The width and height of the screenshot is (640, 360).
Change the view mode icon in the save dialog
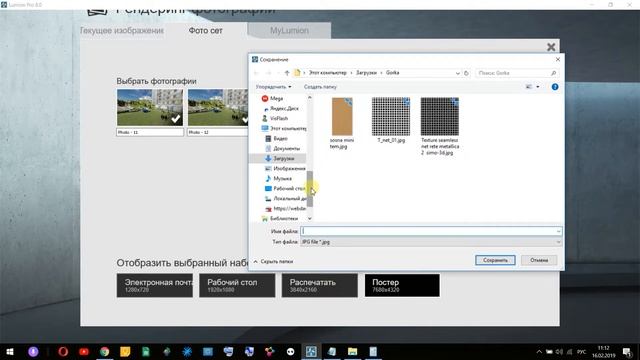tap(529, 87)
